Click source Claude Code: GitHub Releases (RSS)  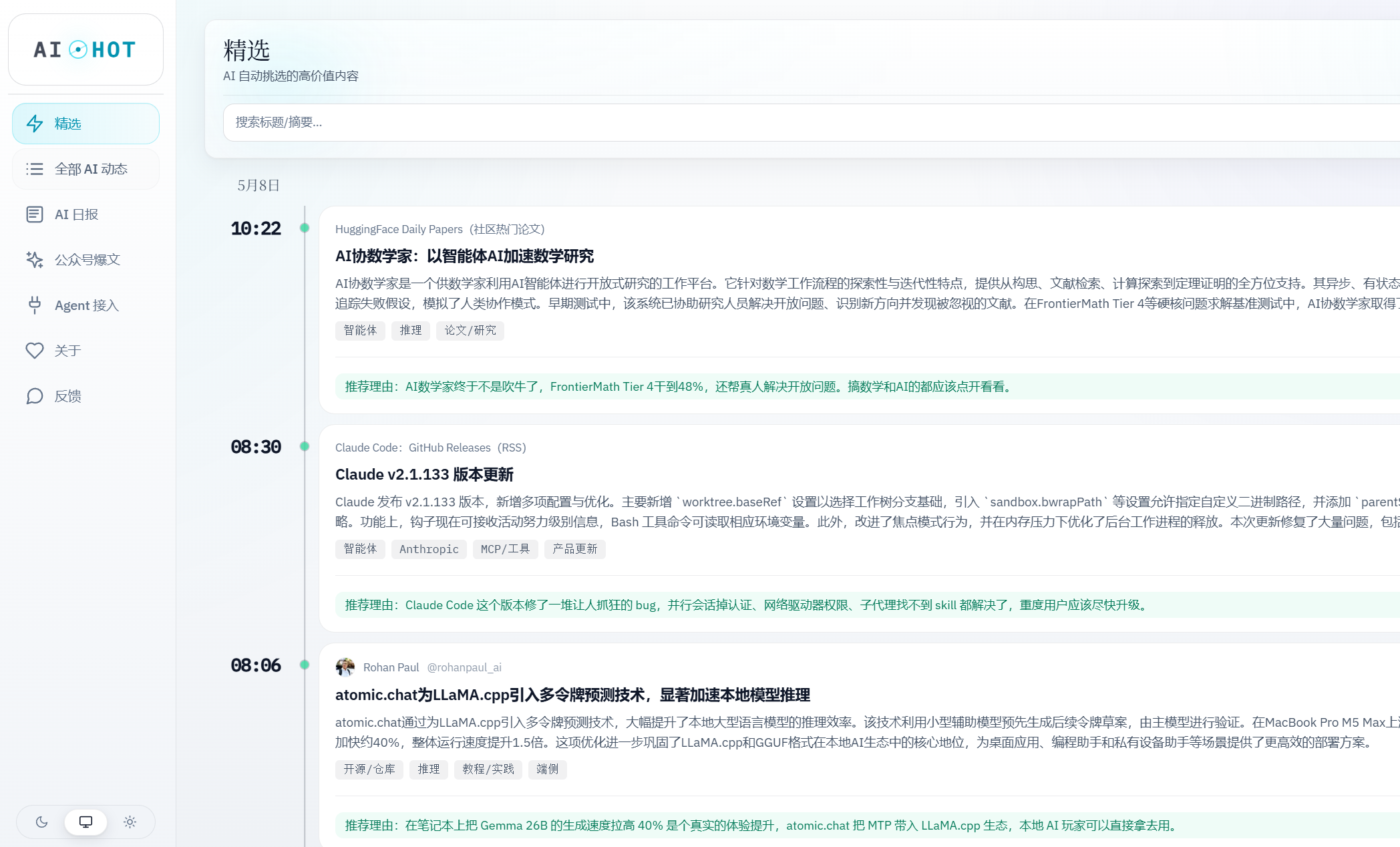[431, 448]
